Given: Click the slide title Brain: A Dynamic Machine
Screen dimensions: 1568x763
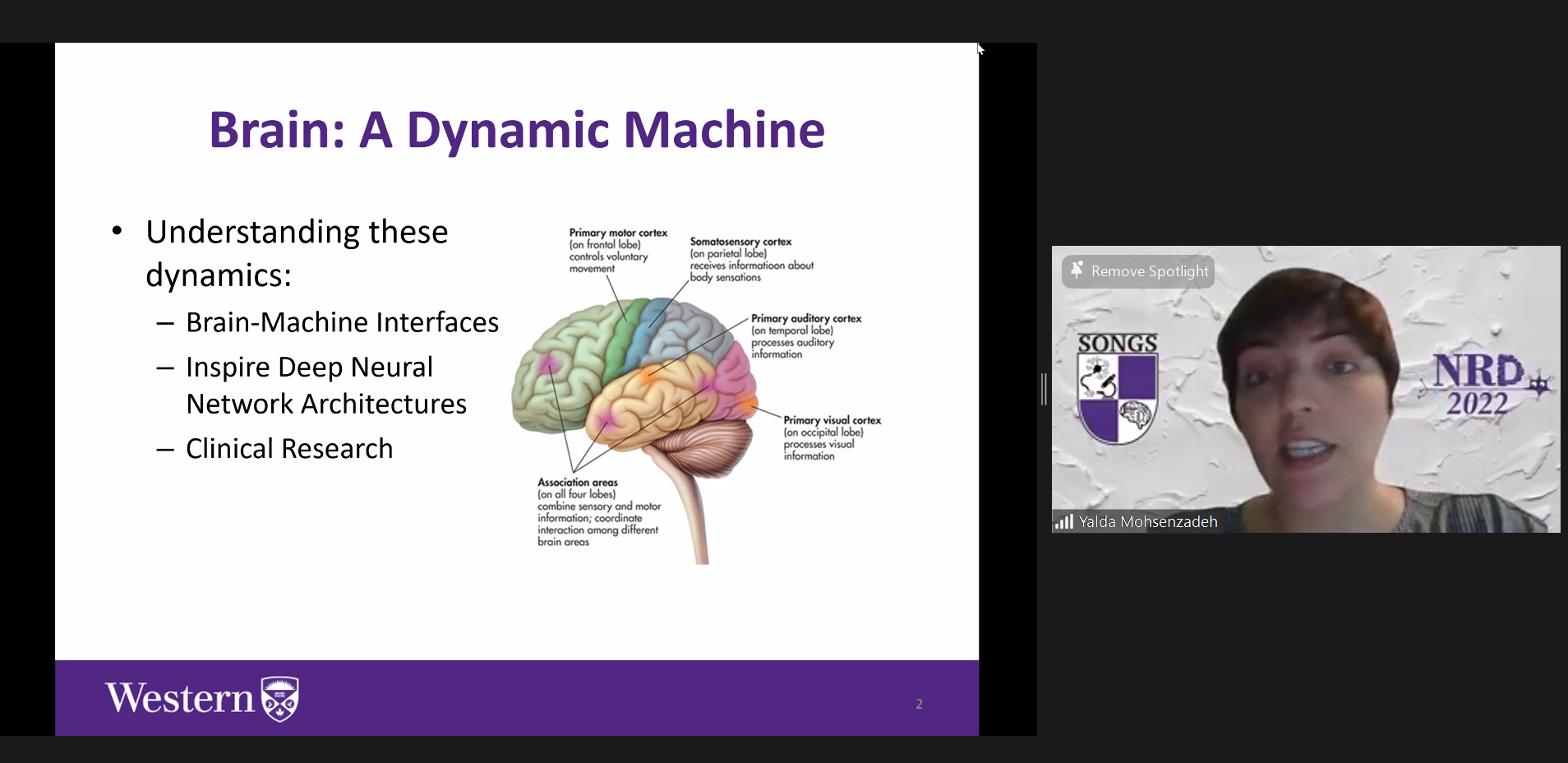Looking at the screenshot, I should tap(517, 130).
